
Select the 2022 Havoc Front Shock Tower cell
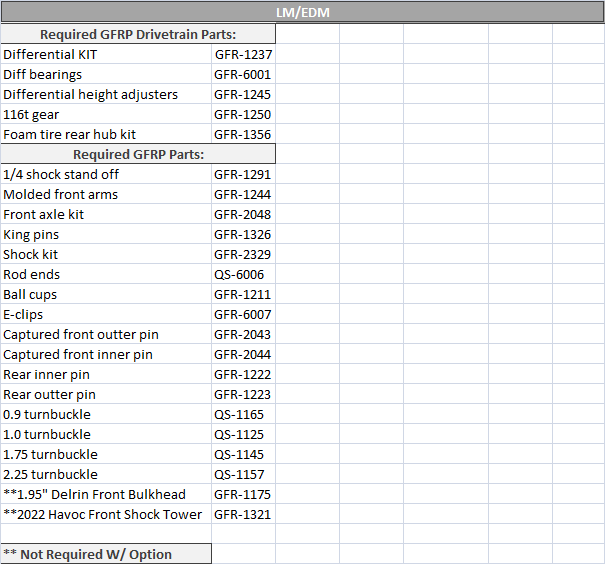pos(103,514)
